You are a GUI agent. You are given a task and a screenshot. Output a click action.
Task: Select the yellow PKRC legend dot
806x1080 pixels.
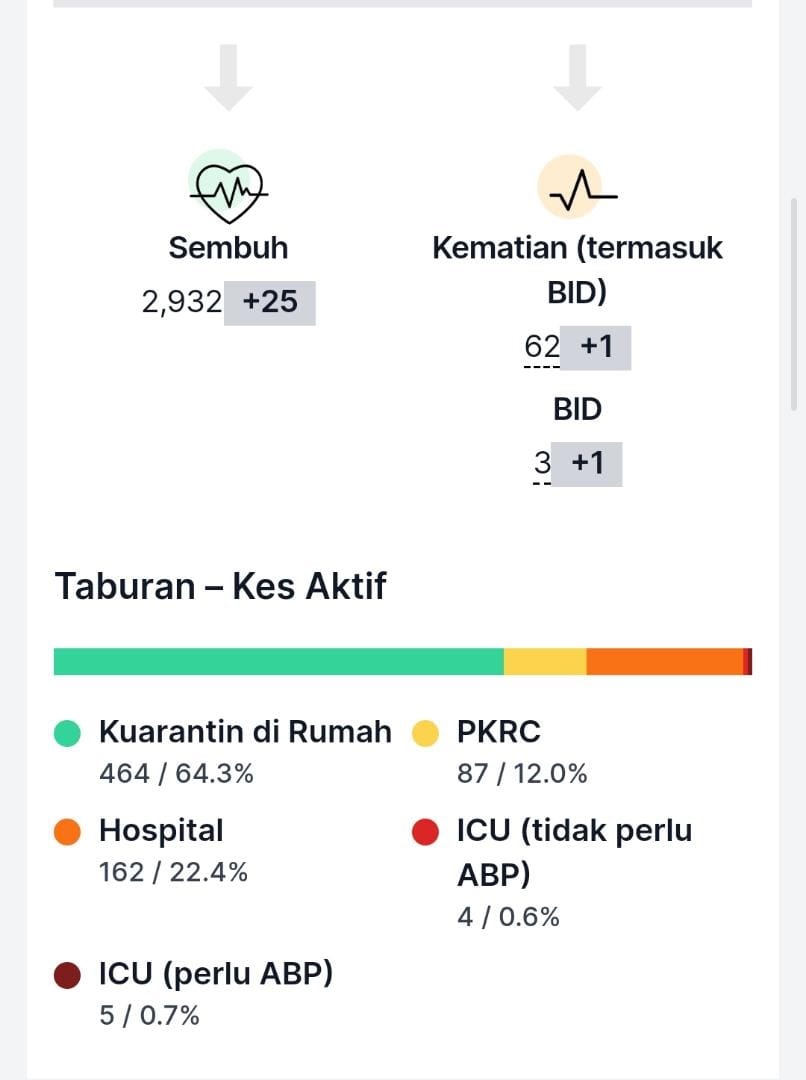click(425, 733)
